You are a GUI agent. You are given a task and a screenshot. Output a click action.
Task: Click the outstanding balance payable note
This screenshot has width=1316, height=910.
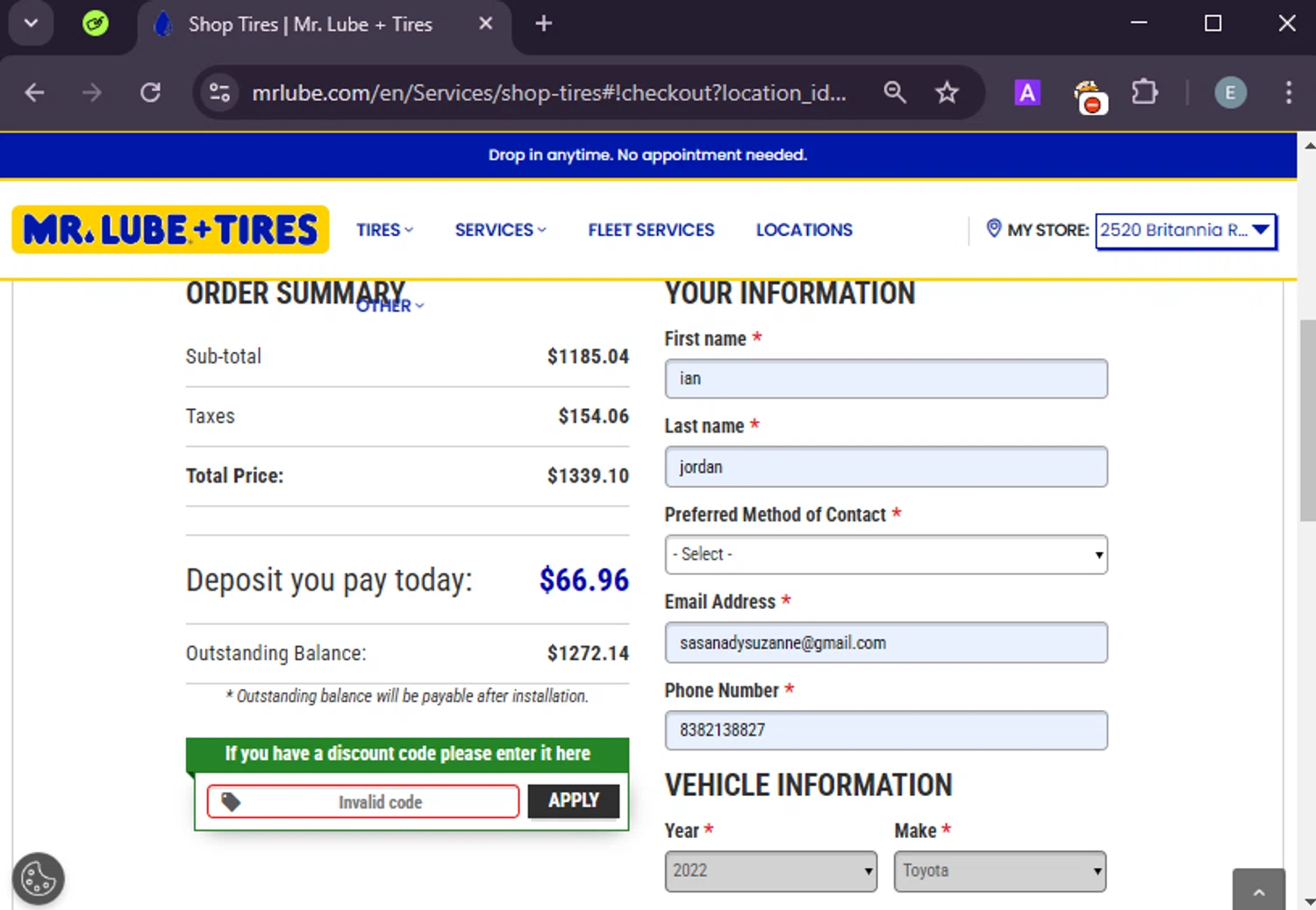407,696
